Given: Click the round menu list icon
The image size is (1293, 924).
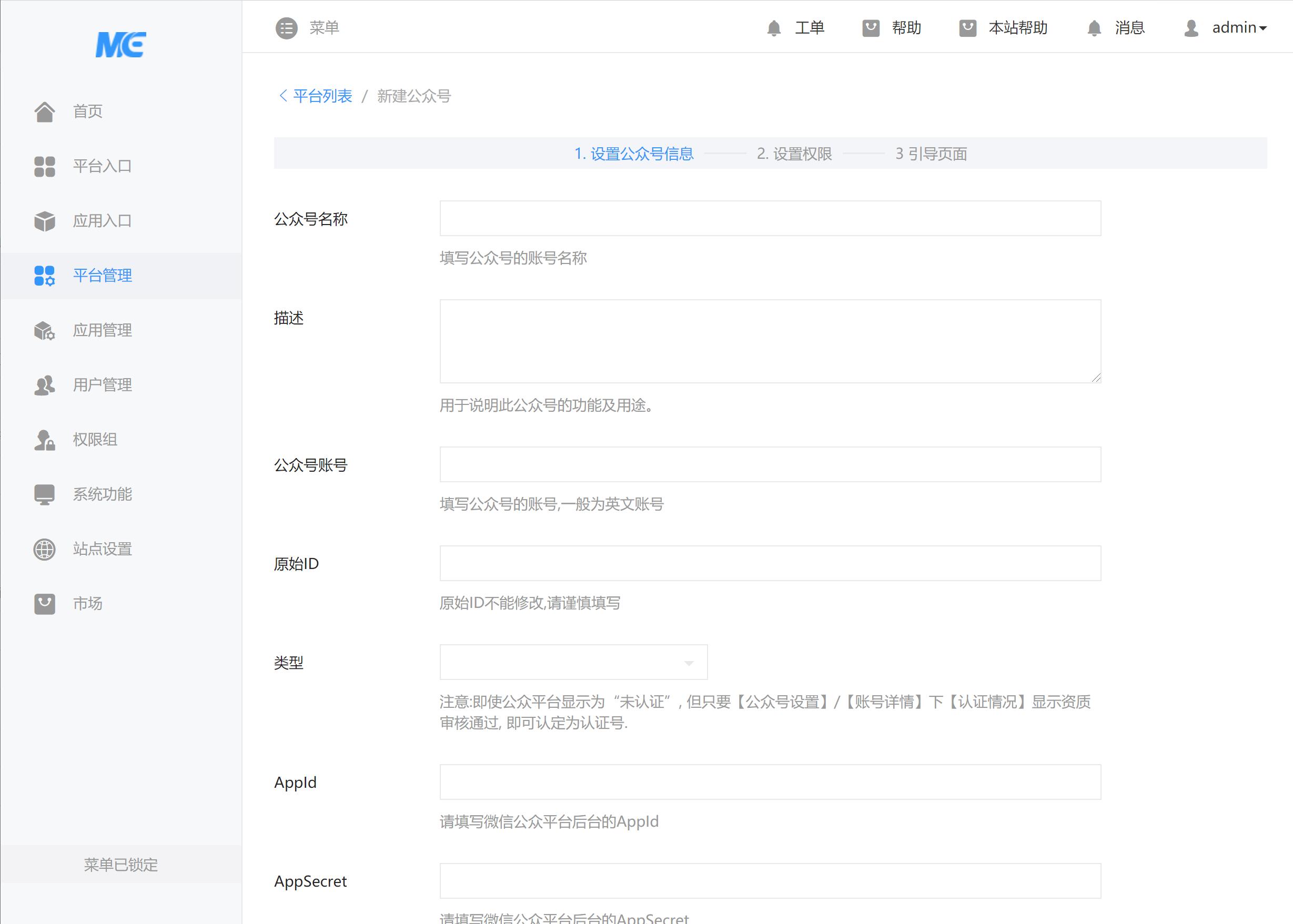Looking at the screenshot, I should coord(286,27).
